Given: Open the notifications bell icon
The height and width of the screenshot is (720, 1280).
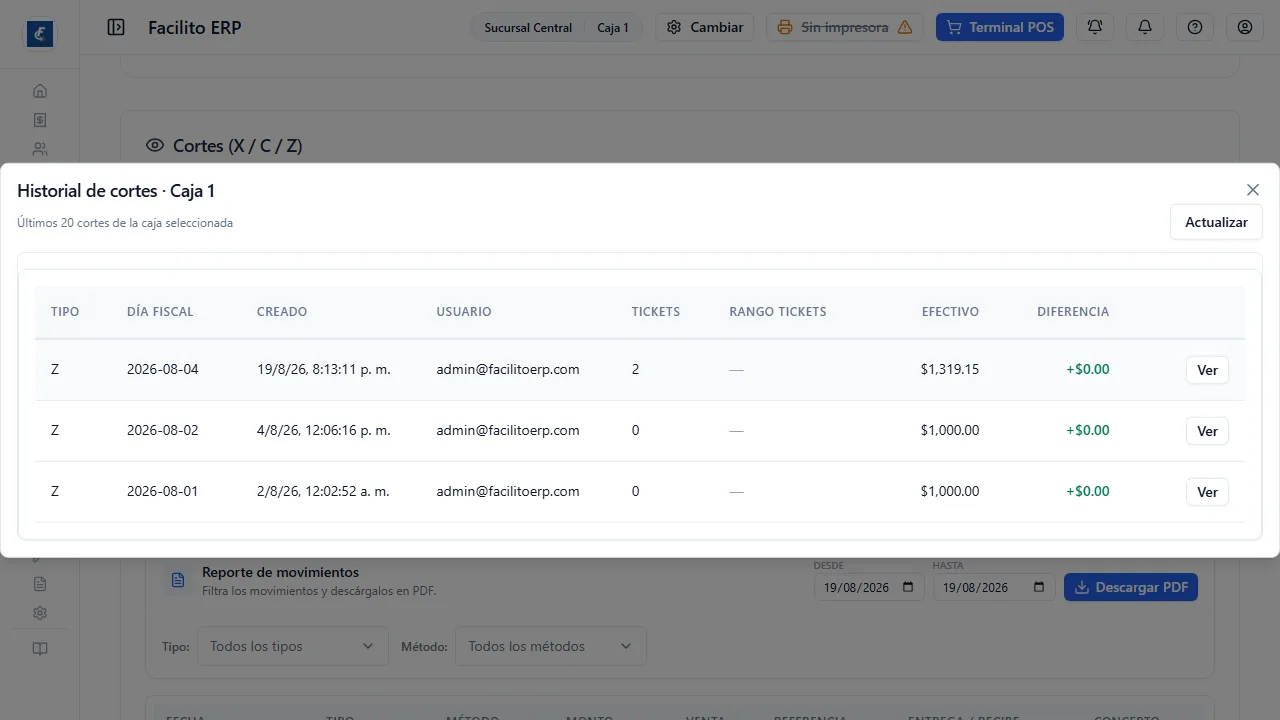Looking at the screenshot, I should 1145,27.
